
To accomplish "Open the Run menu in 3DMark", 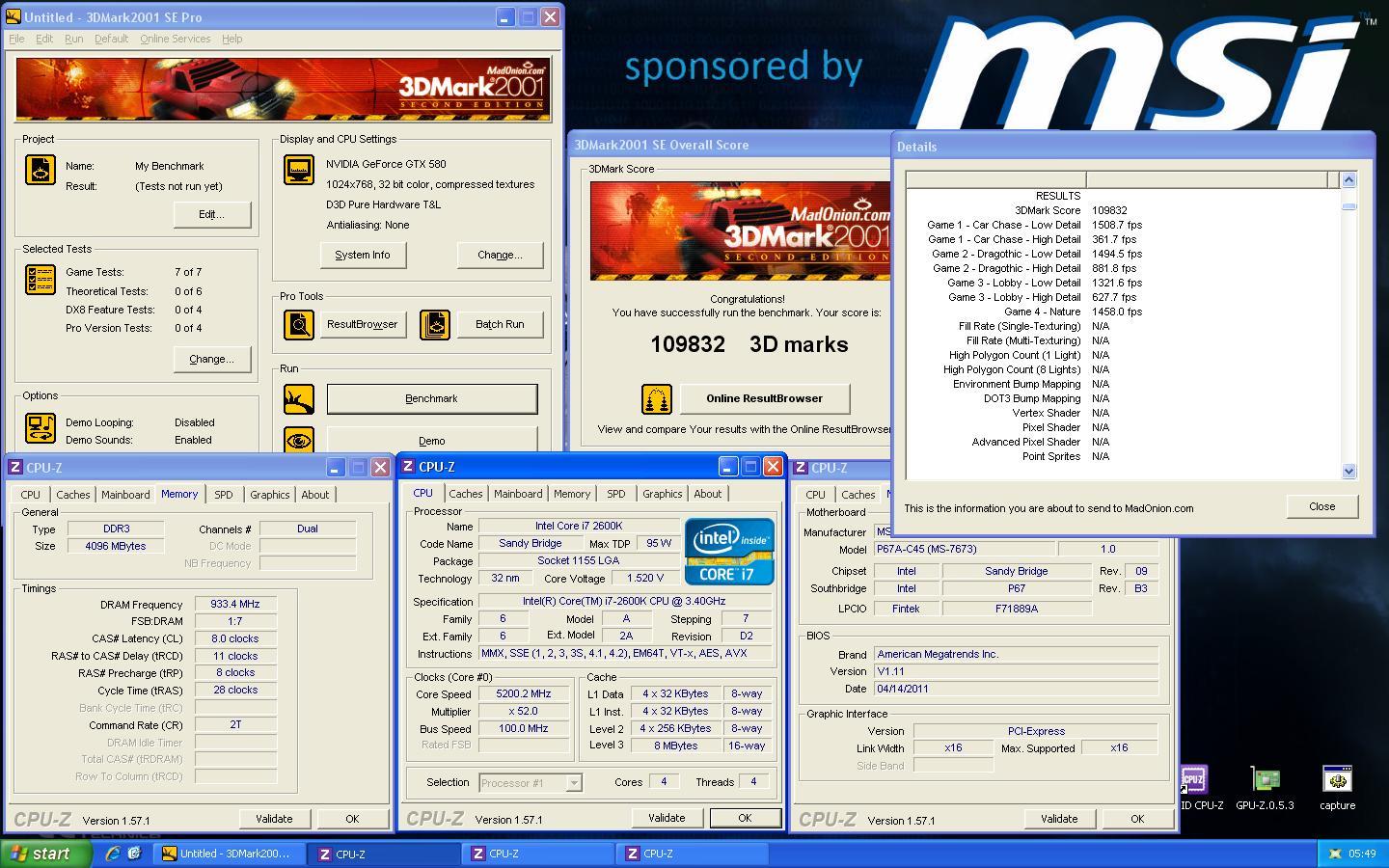I will [73, 39].
